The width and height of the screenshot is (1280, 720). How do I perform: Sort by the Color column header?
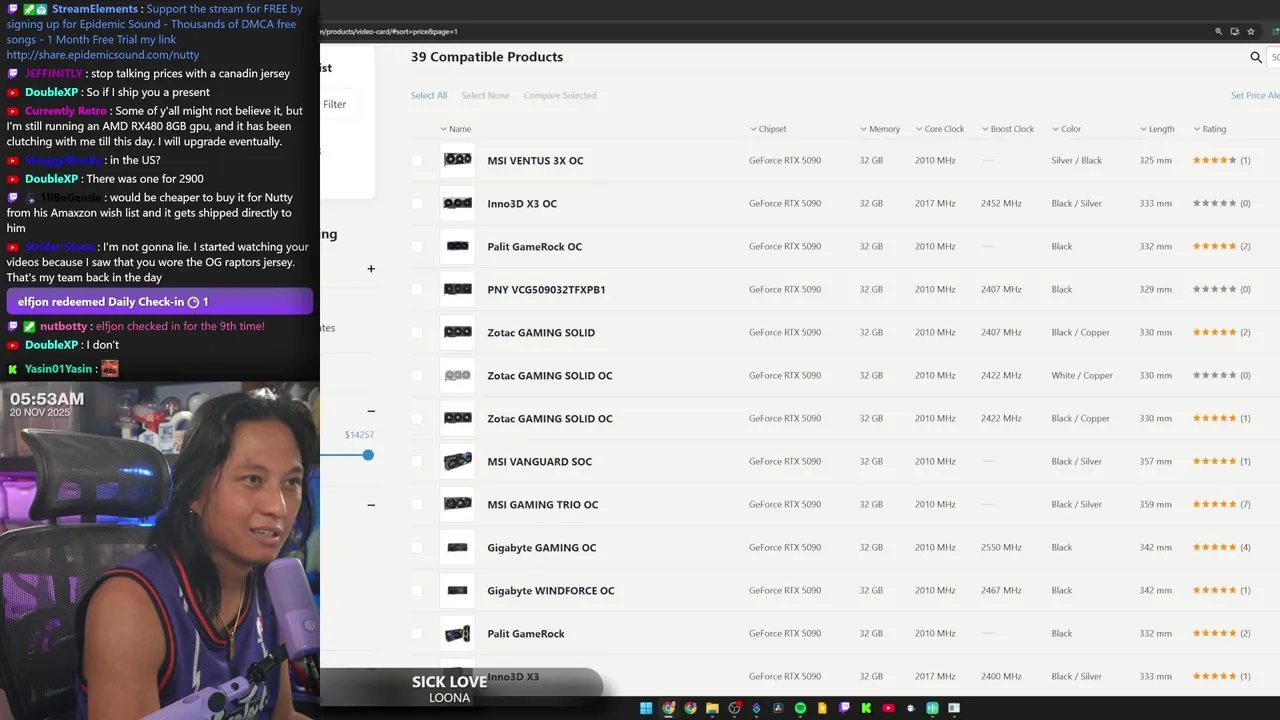pos(1066,129)
